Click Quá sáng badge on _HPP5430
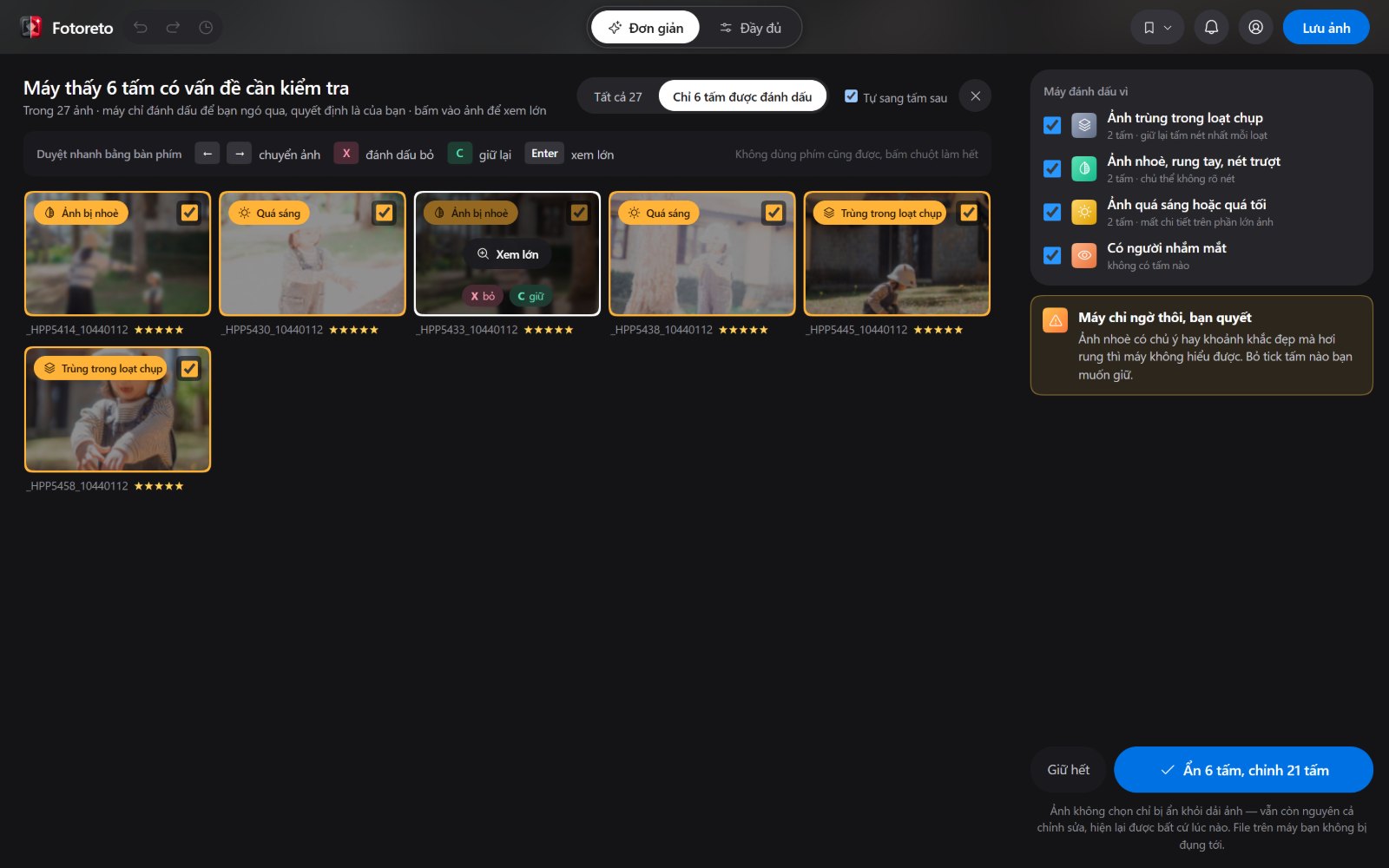The height and width of the screenshot is (868, 1389). click(x=269, y=213)
